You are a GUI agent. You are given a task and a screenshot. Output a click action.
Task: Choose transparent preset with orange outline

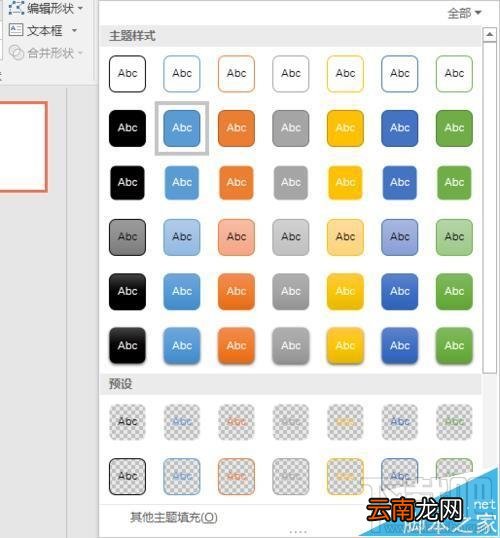[236, 477]
